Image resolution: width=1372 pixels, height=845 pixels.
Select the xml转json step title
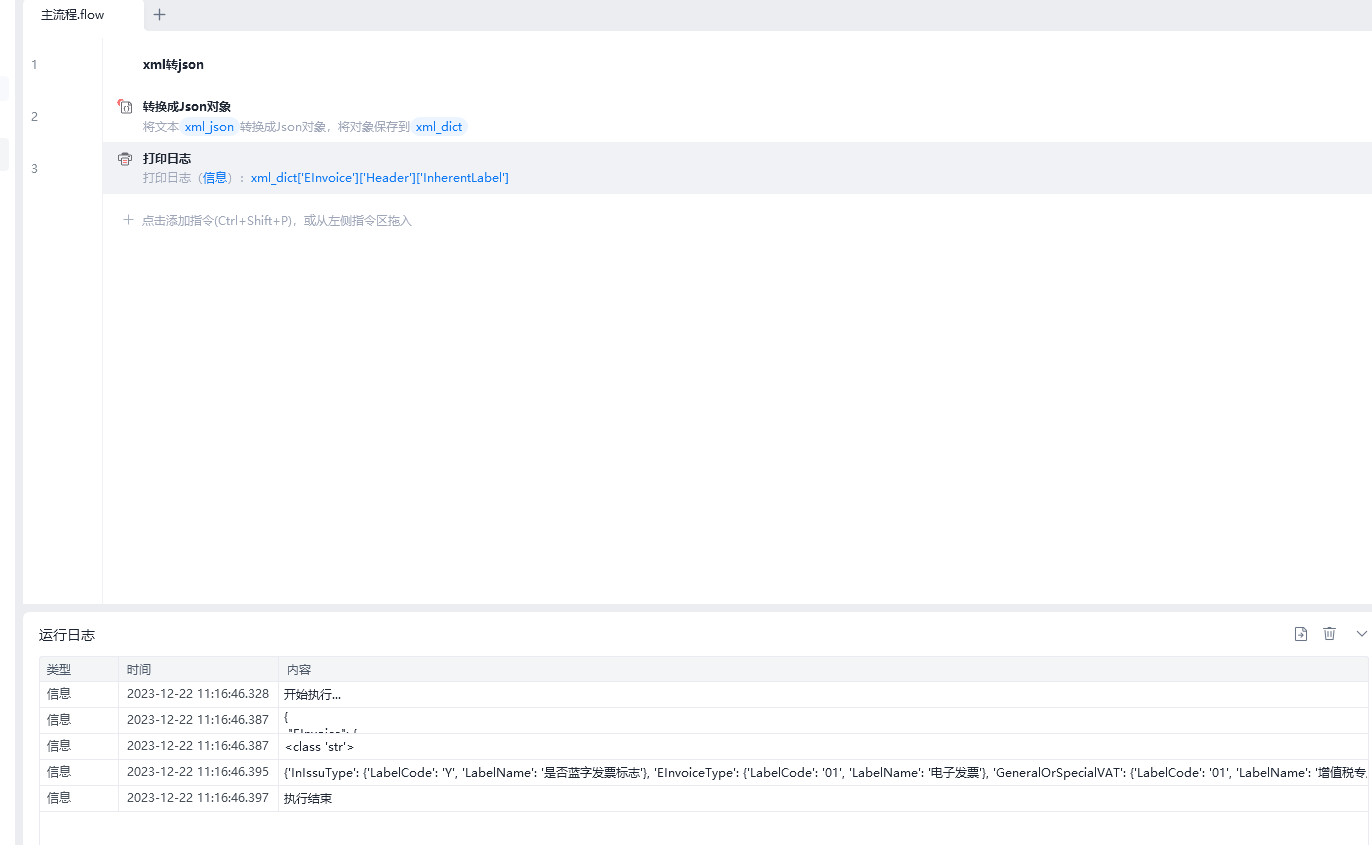pos(173,65)
